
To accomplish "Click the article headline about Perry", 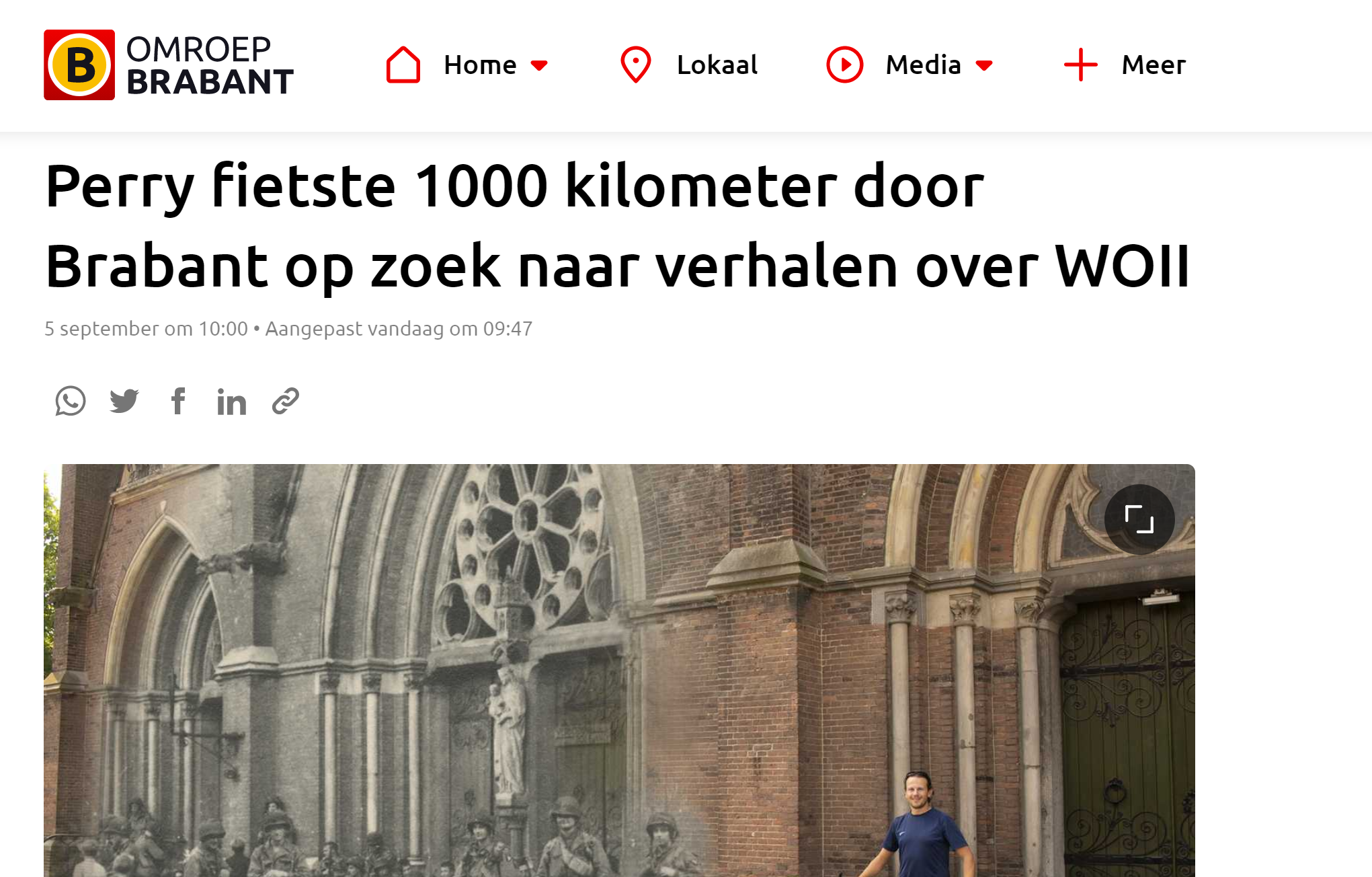I will [617, 225].
